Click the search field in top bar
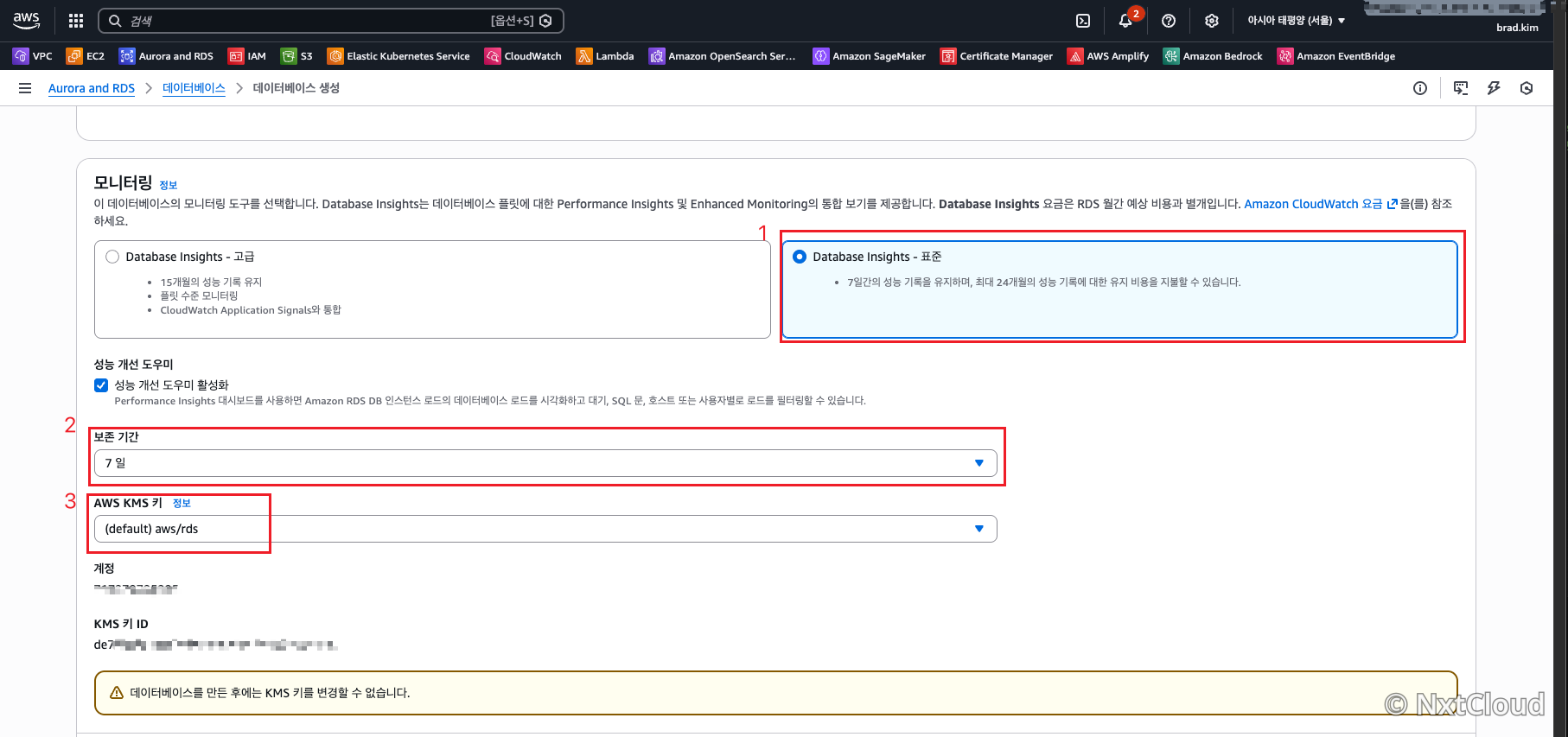This screenshot has width=1568, height=737. [331, 21]
